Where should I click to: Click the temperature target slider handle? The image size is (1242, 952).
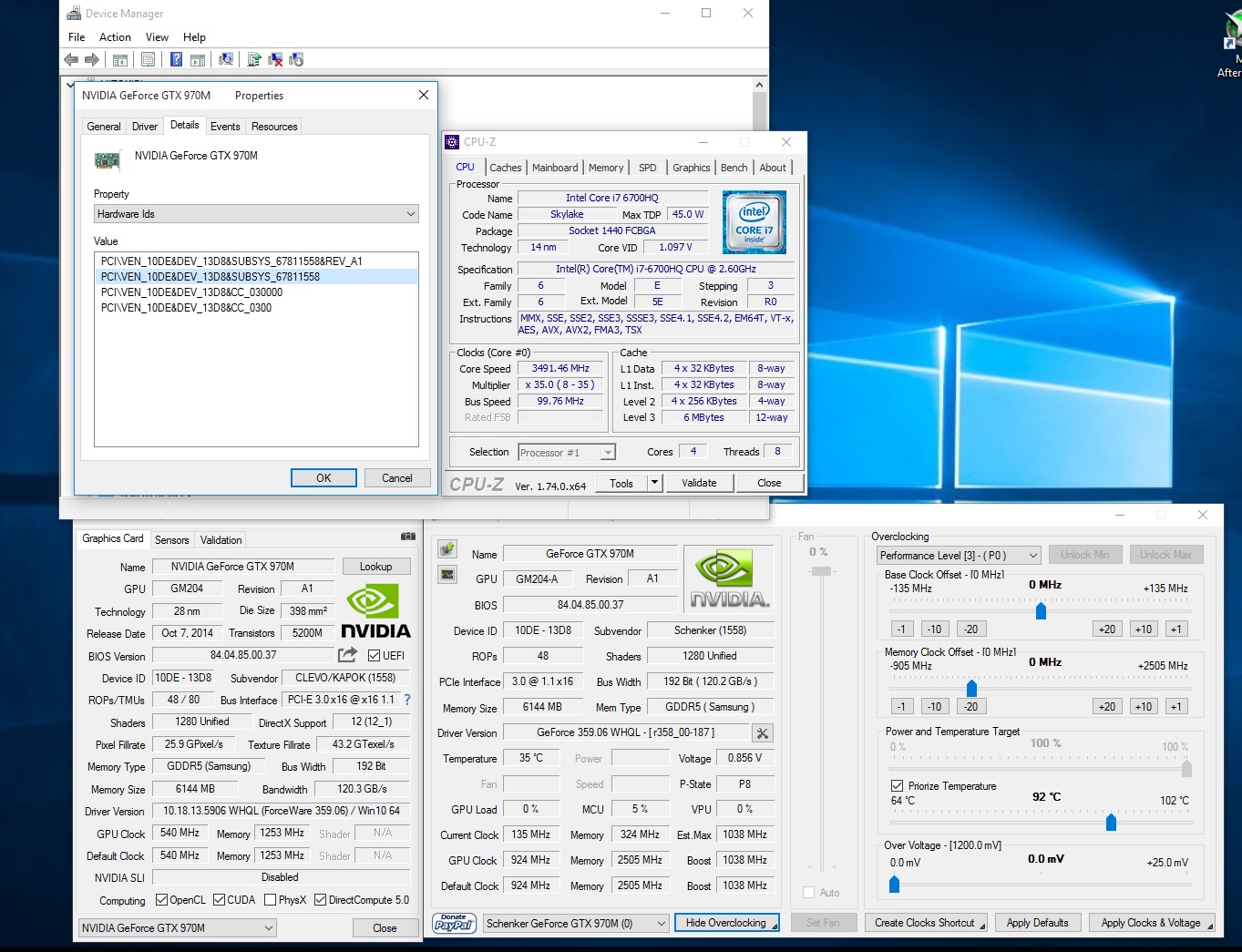click(x=1111, y=823)
